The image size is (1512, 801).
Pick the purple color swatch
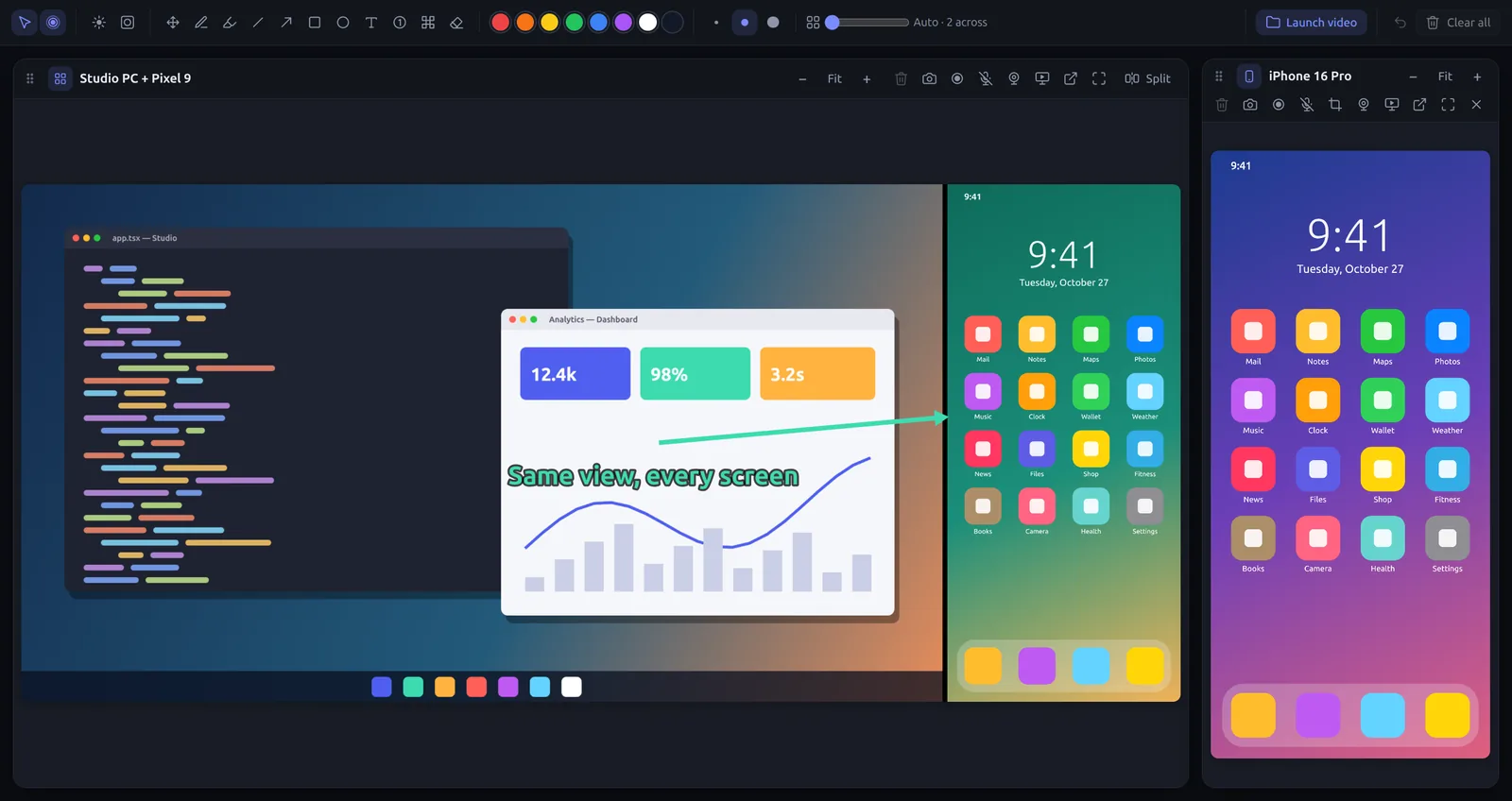[x=624, y=23]
